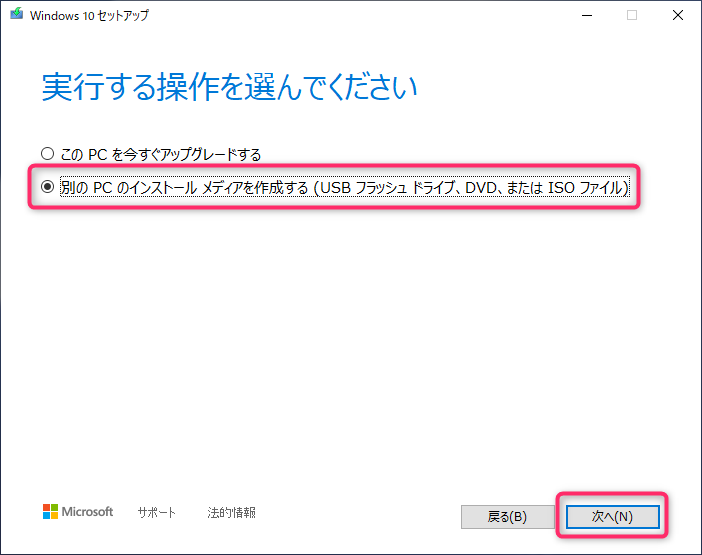Click the Microsoft logo
The image size is (702, 555).
78,512
